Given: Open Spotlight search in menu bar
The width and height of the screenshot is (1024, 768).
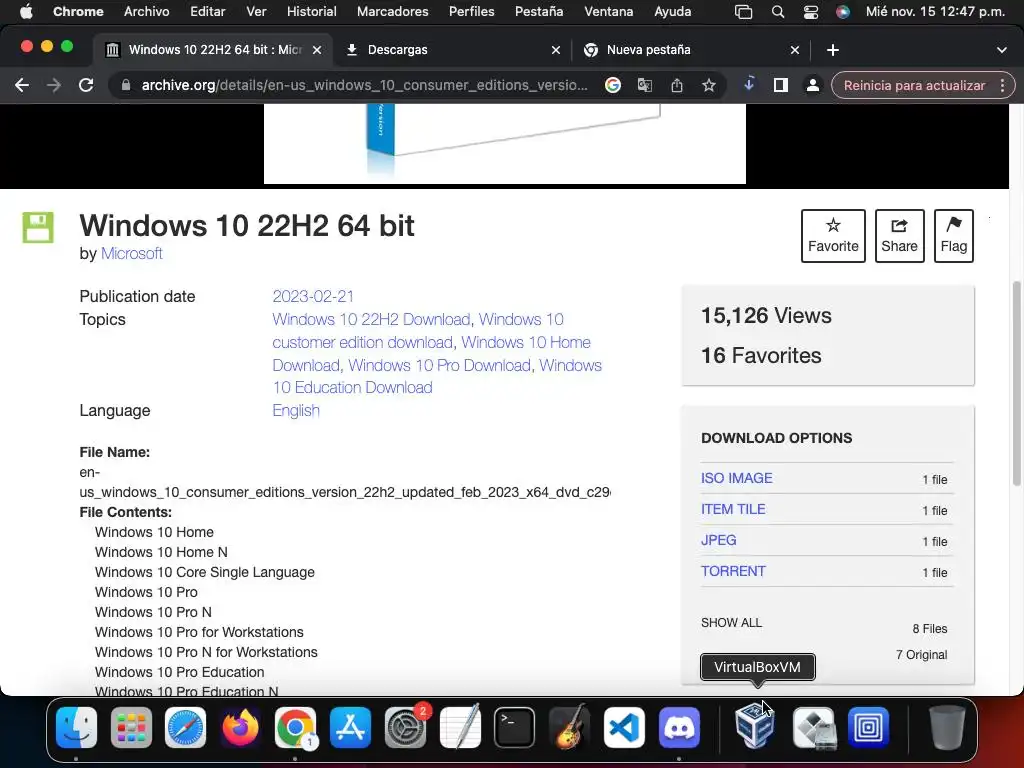Looking at the screenshot, I should [777, 12].
